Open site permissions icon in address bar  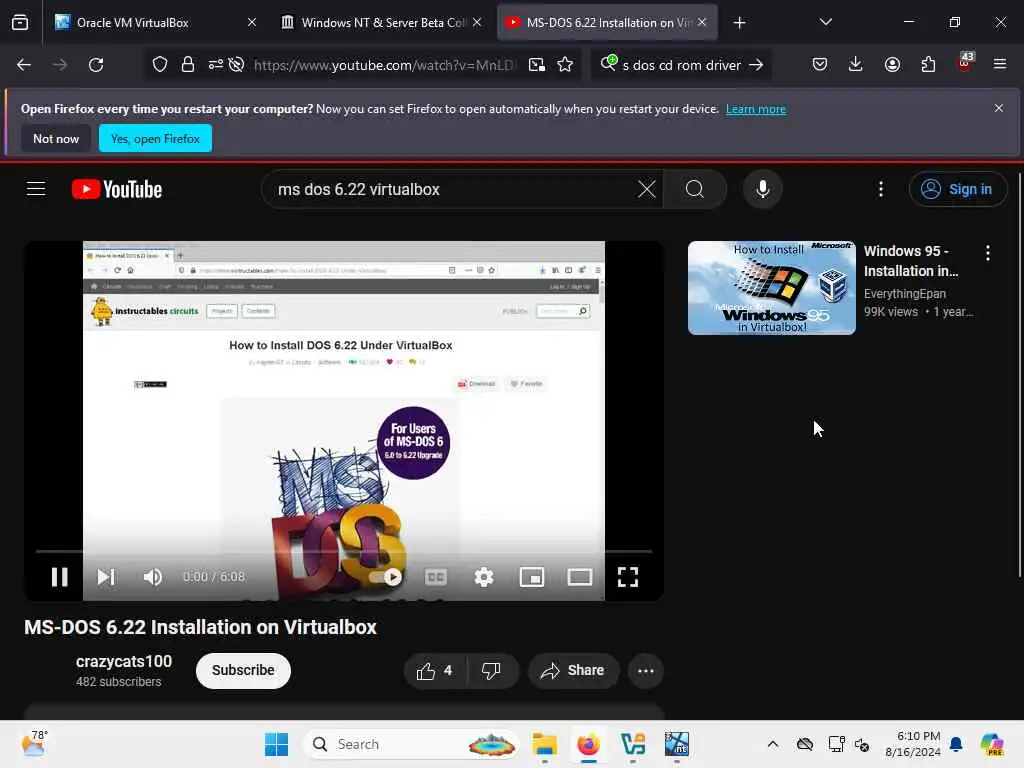(x=216, y=65)
